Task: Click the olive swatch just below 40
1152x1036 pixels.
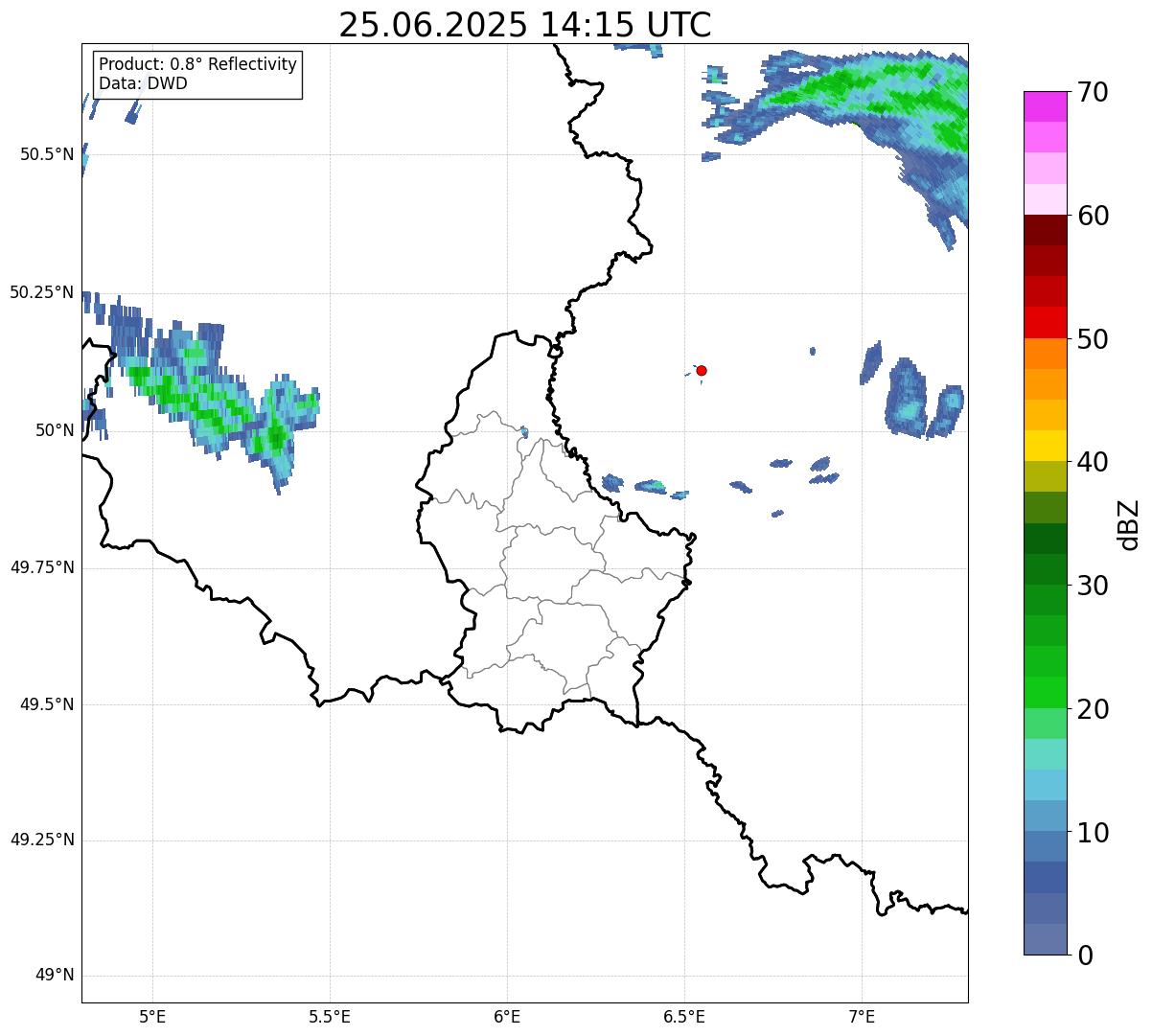Action: coord(1045,476)
